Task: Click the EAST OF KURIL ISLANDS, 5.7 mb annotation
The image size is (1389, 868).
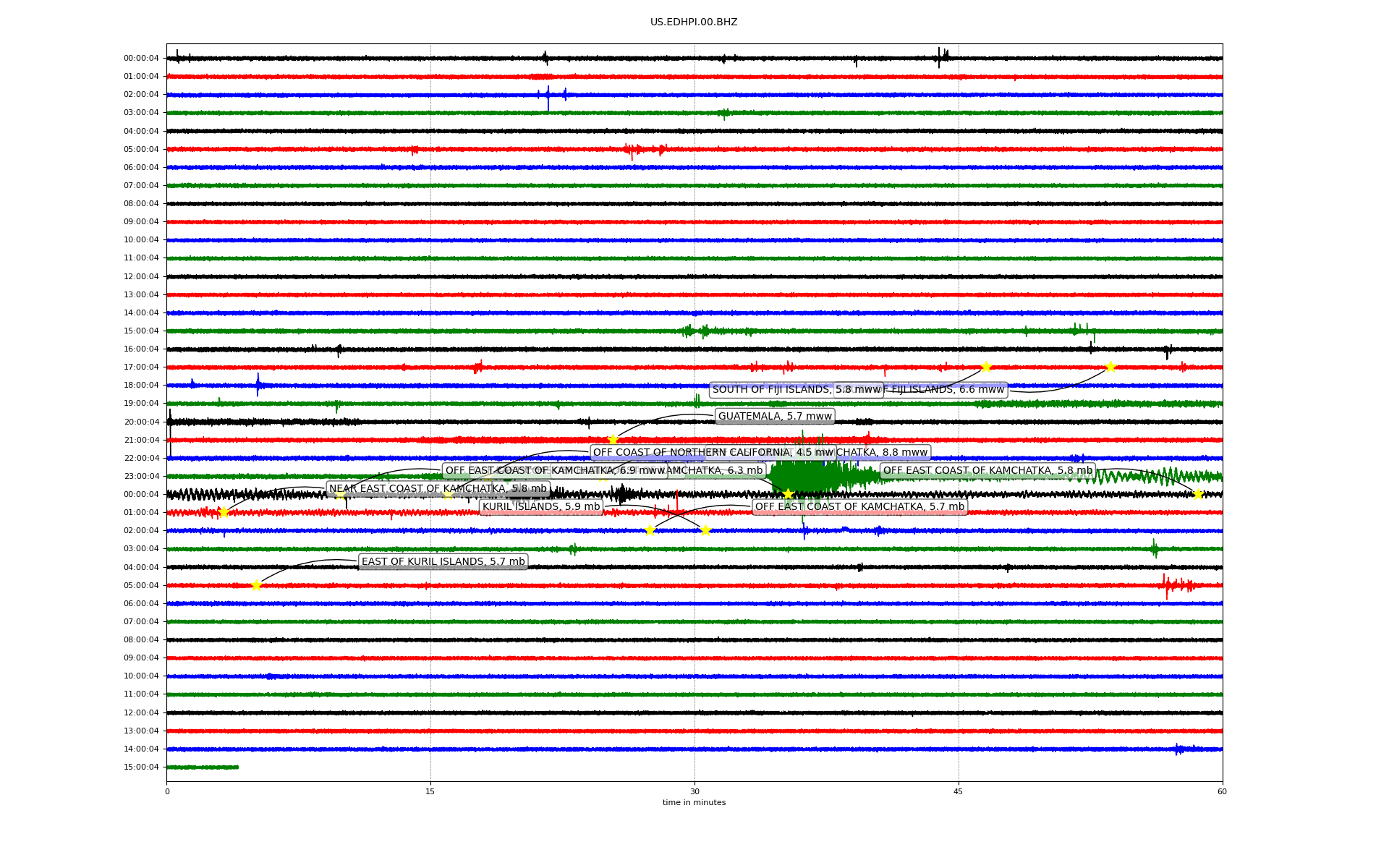Action: (x=443, y=562)
